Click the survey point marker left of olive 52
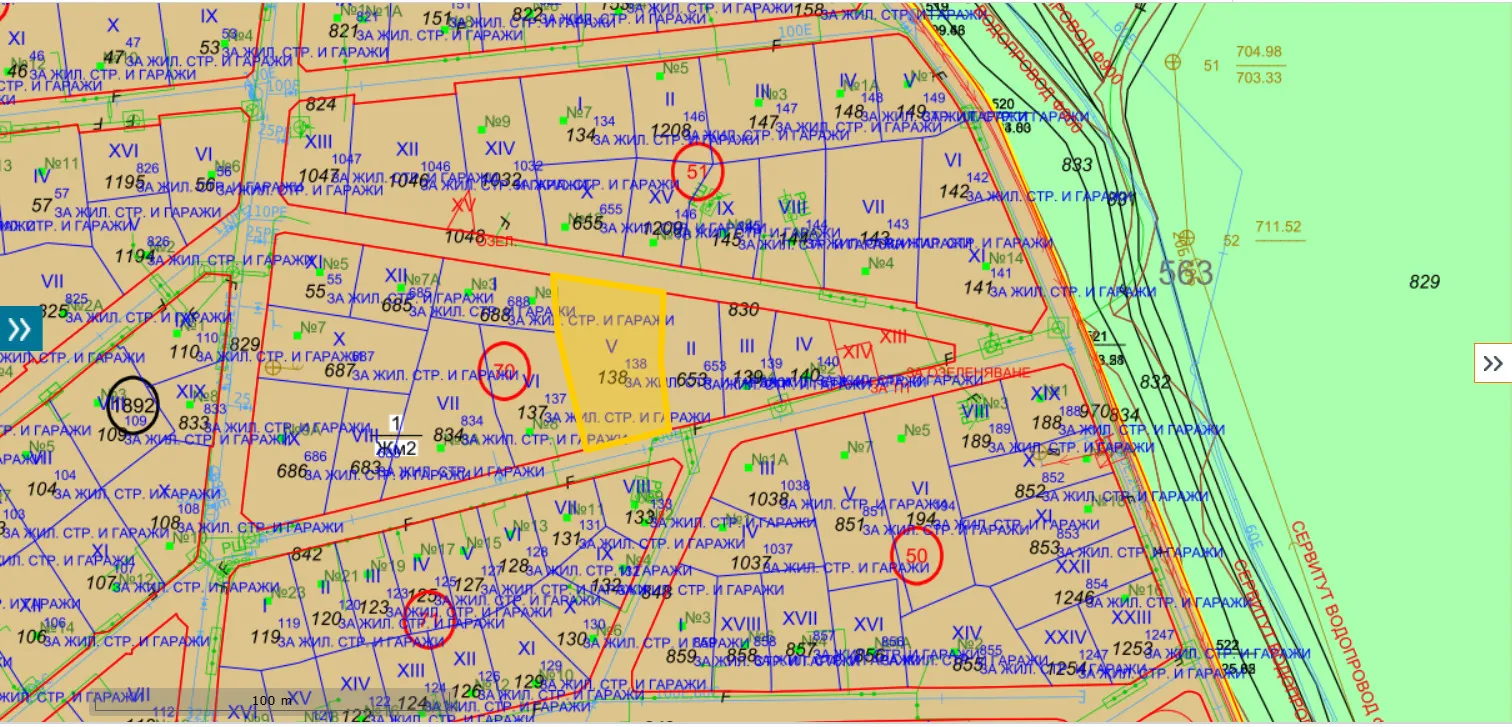This screenshot has height=727, width=1512. (x=1186, y=239)
